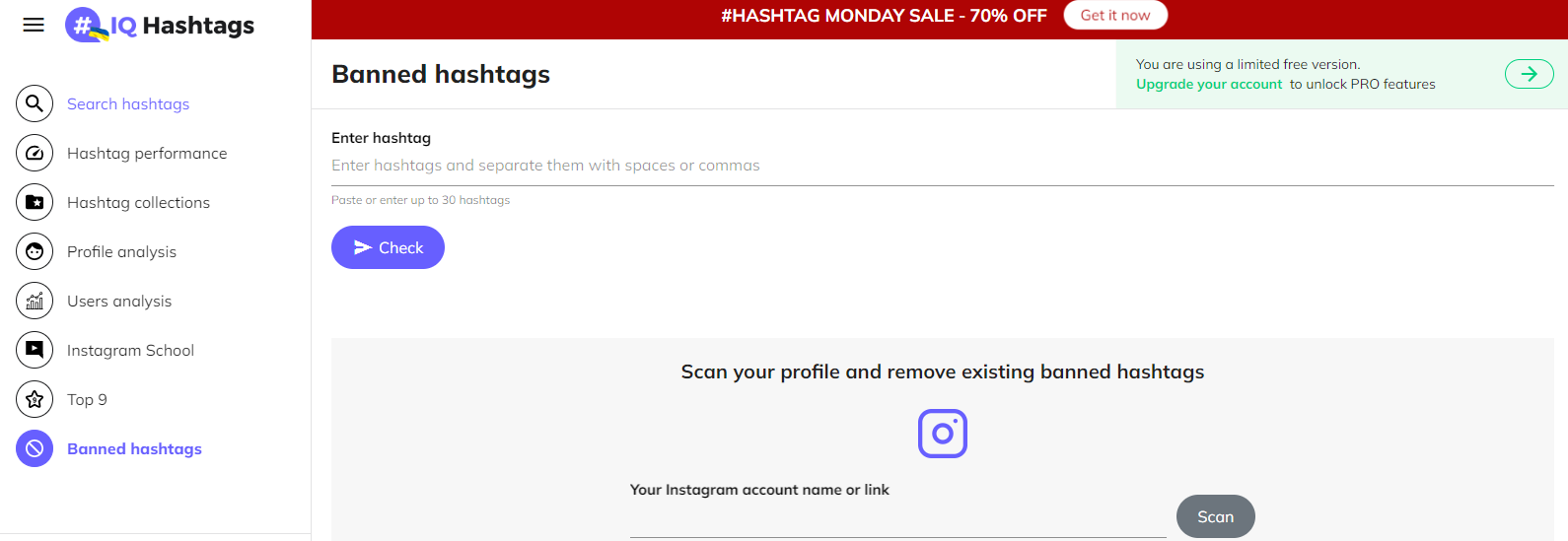Select the Search hashtags magnifier icon

[x=35, y=103]
